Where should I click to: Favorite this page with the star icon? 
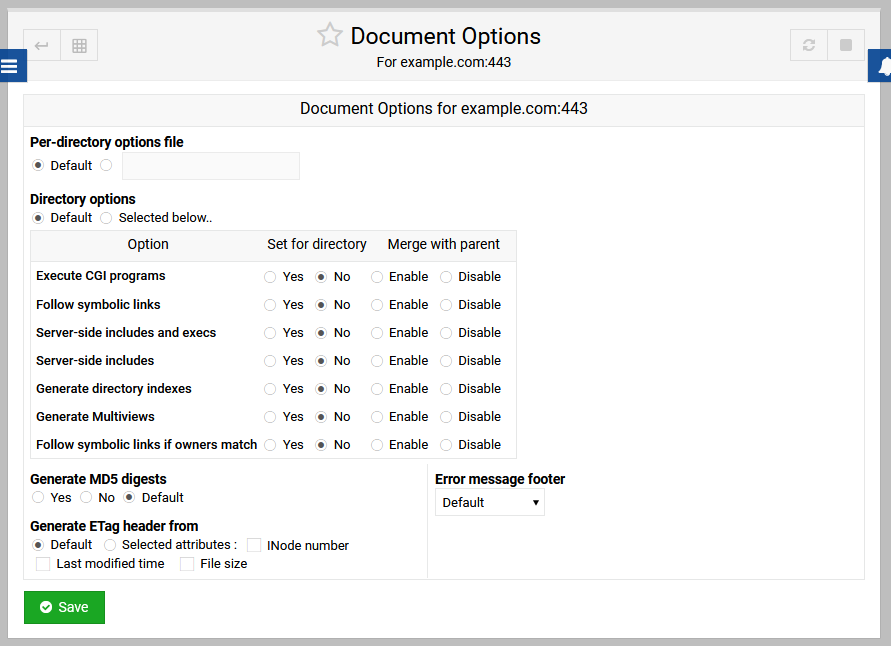[330, 35]
